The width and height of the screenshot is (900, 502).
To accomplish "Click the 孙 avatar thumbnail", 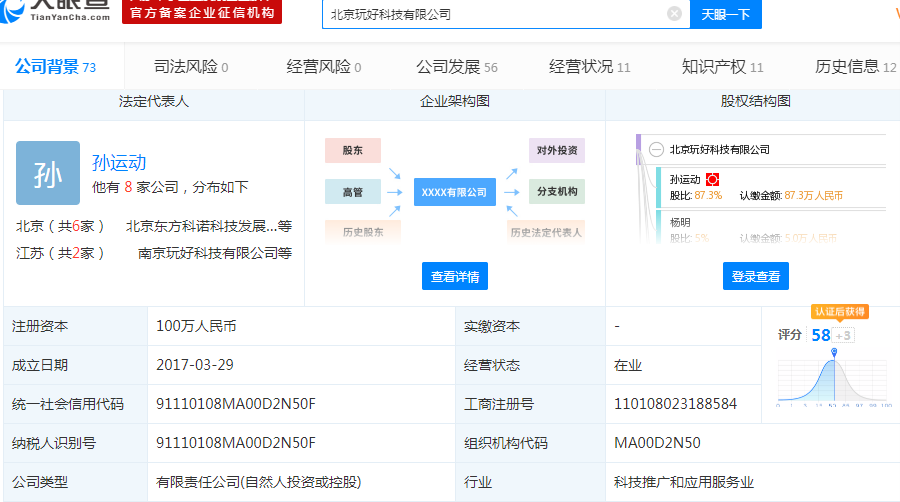I will pyautogui.click(x=48, y=173).
